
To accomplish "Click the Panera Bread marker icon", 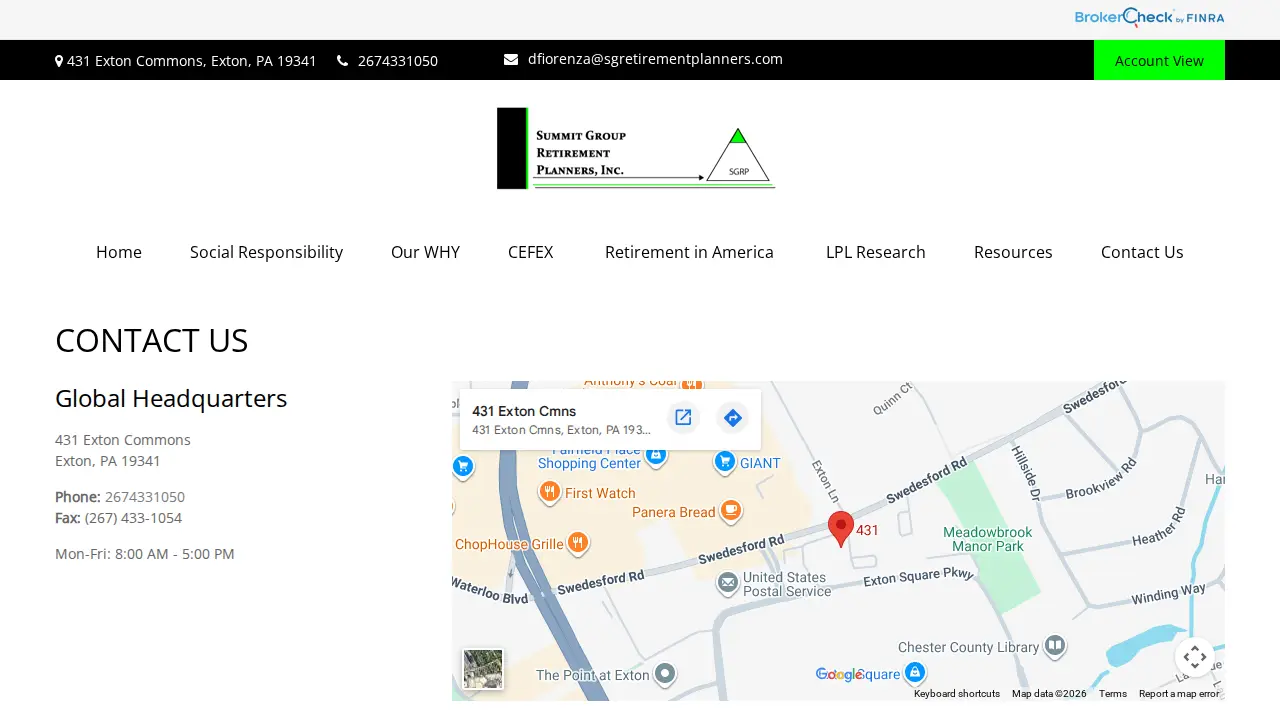I will point(731,510).
